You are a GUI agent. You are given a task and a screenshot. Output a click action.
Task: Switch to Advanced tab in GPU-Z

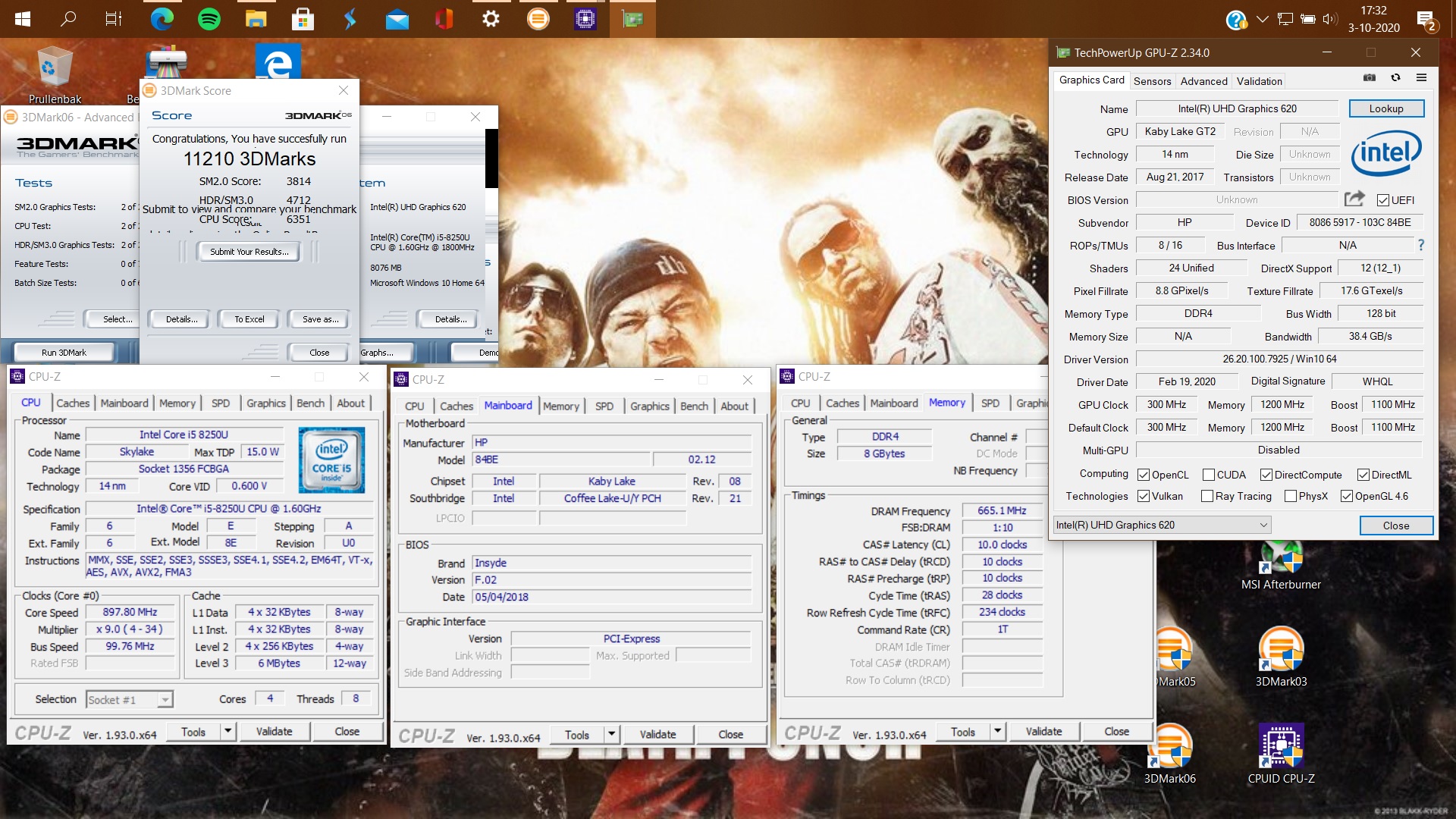[x=1203, y=81]
